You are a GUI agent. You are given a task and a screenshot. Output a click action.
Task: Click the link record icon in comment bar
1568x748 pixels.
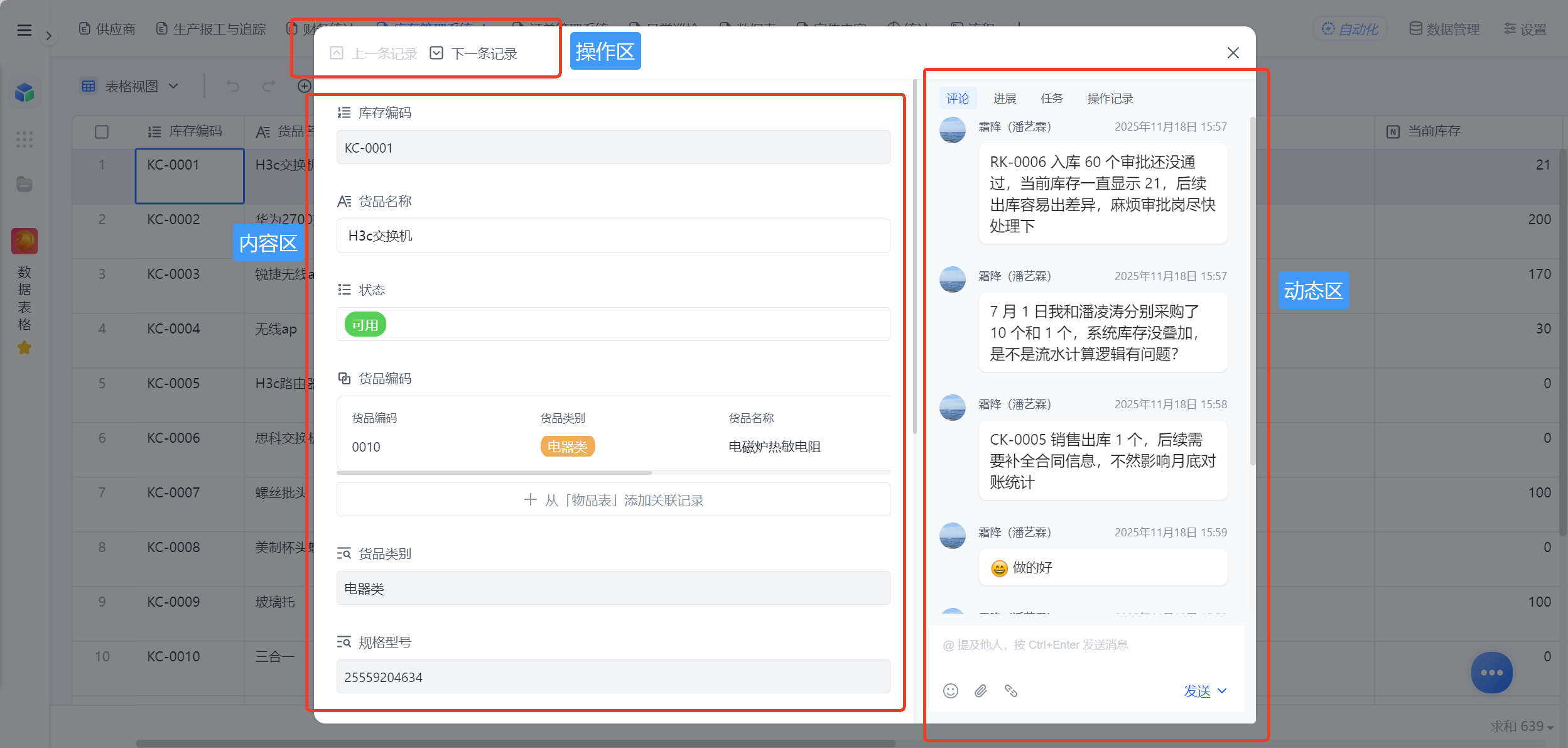[x=1011, y=691]
